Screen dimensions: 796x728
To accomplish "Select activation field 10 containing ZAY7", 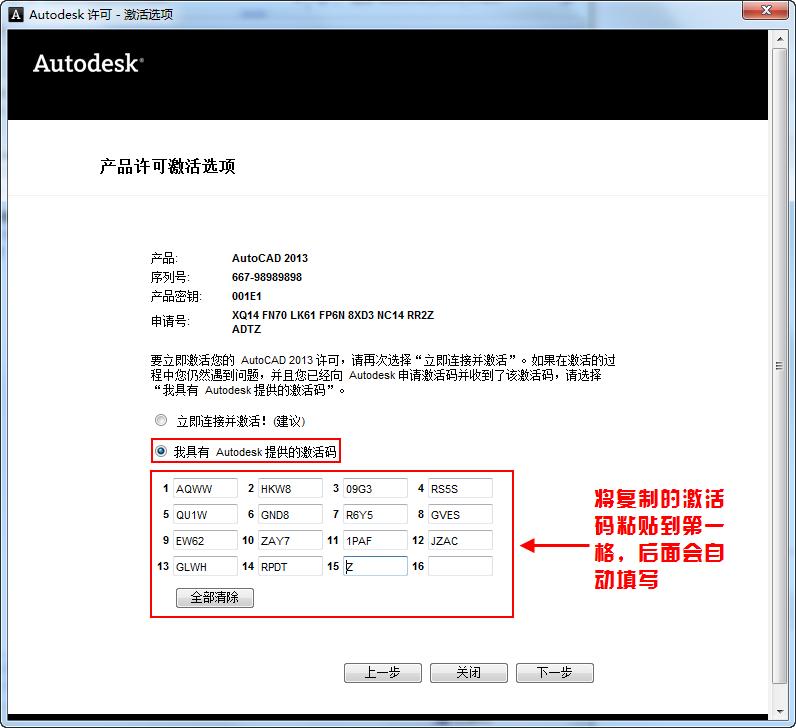I will [x=290, y=540].
